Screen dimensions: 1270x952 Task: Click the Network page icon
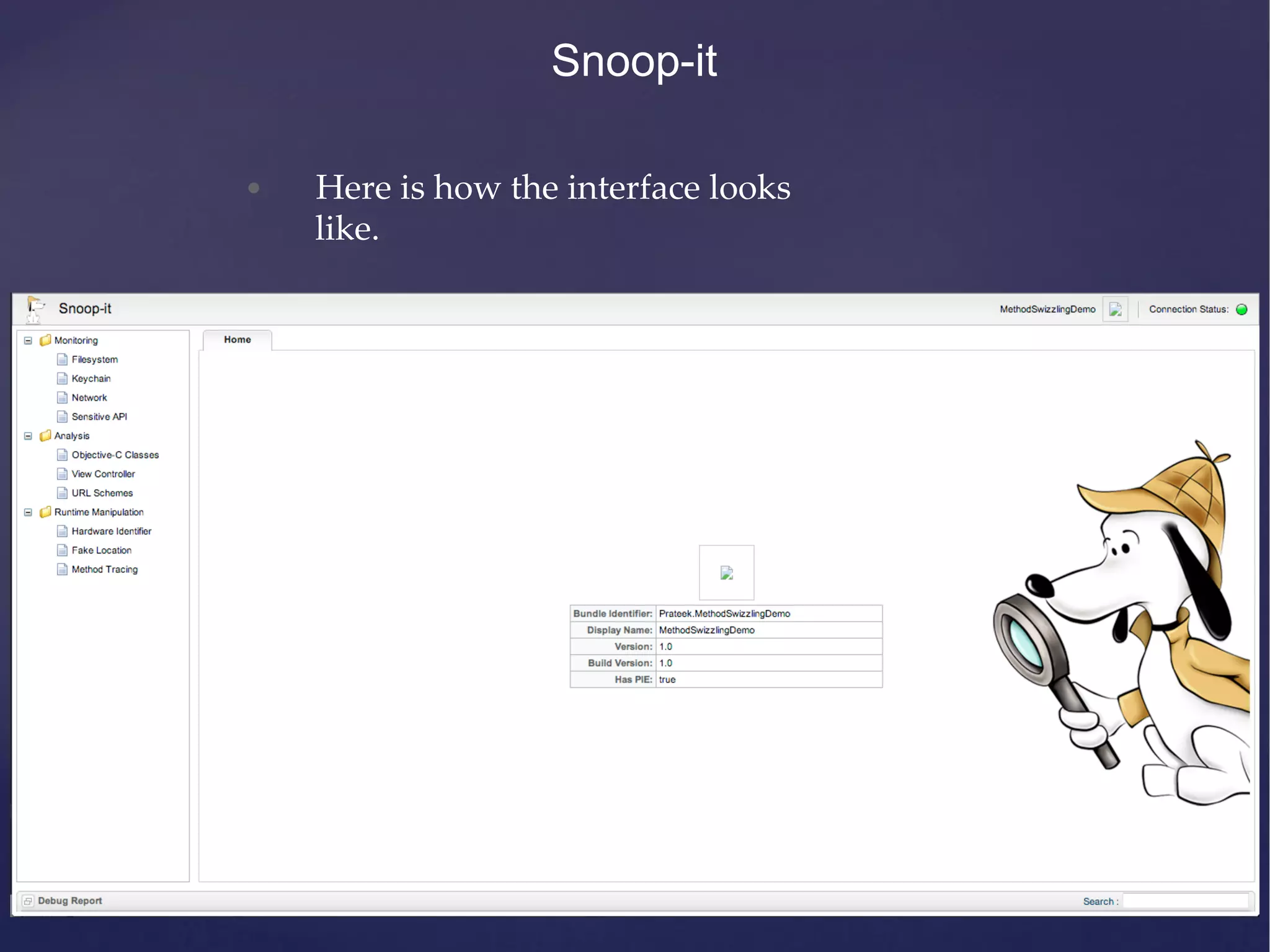click(x=62, y=397)
